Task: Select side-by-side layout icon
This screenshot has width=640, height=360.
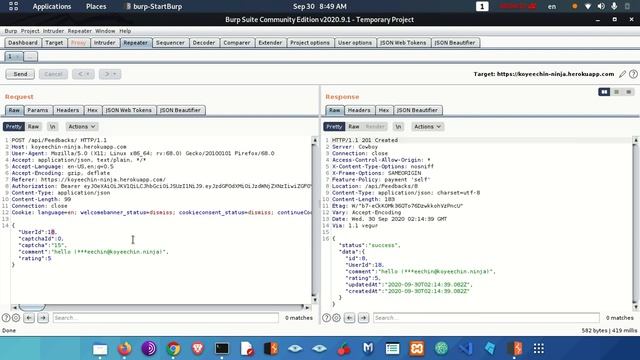Action: point(604,92)
